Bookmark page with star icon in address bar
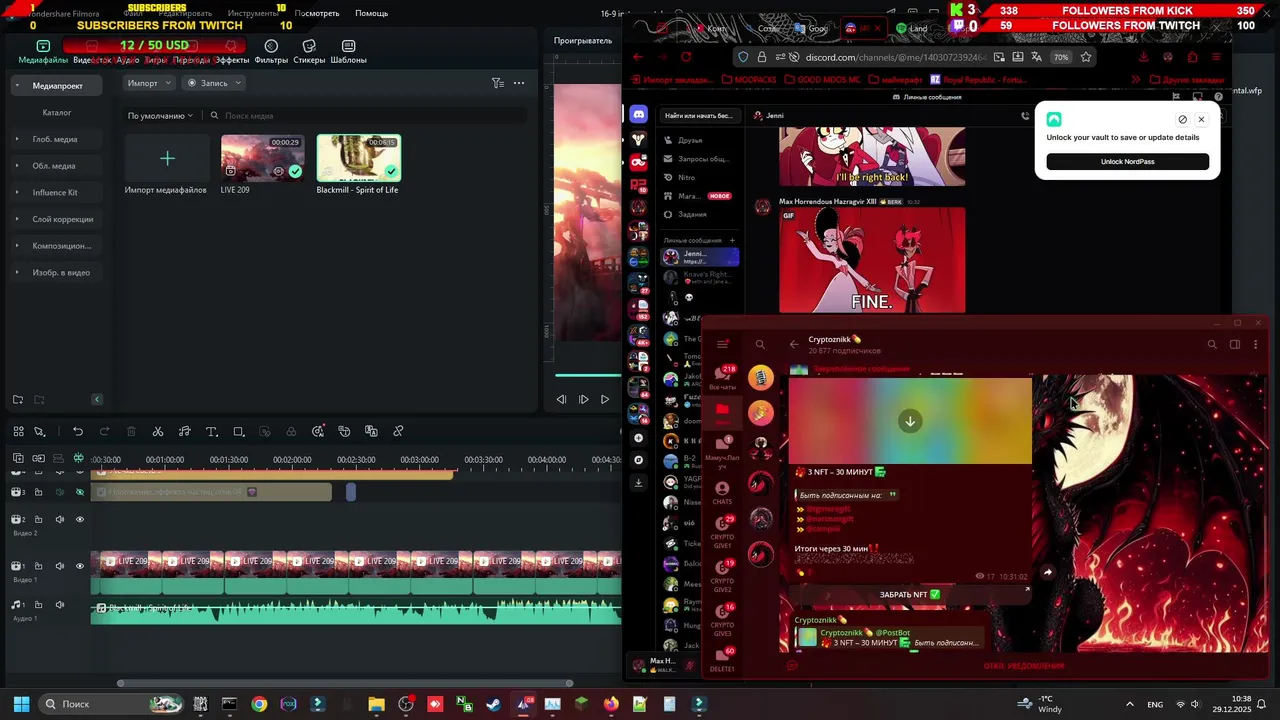This screenshot has width=1280, height=720. 1086,57
